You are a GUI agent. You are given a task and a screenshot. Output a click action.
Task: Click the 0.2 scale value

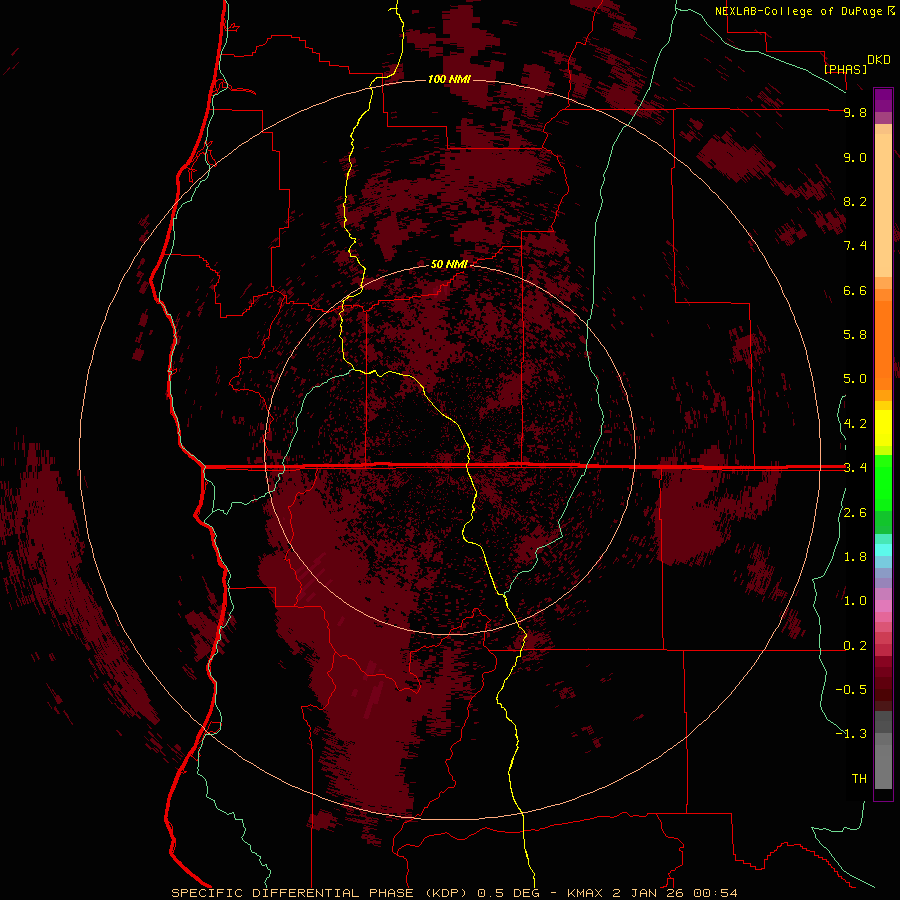[855, 646]
